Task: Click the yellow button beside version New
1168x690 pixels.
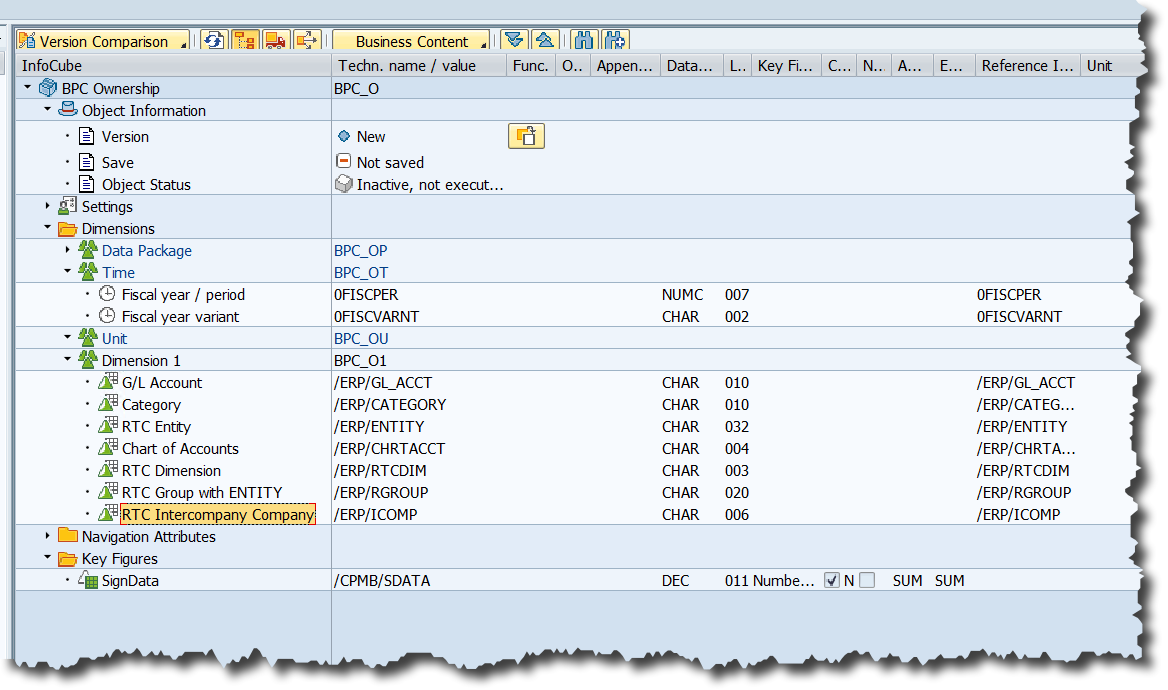Action: [526, 136]
